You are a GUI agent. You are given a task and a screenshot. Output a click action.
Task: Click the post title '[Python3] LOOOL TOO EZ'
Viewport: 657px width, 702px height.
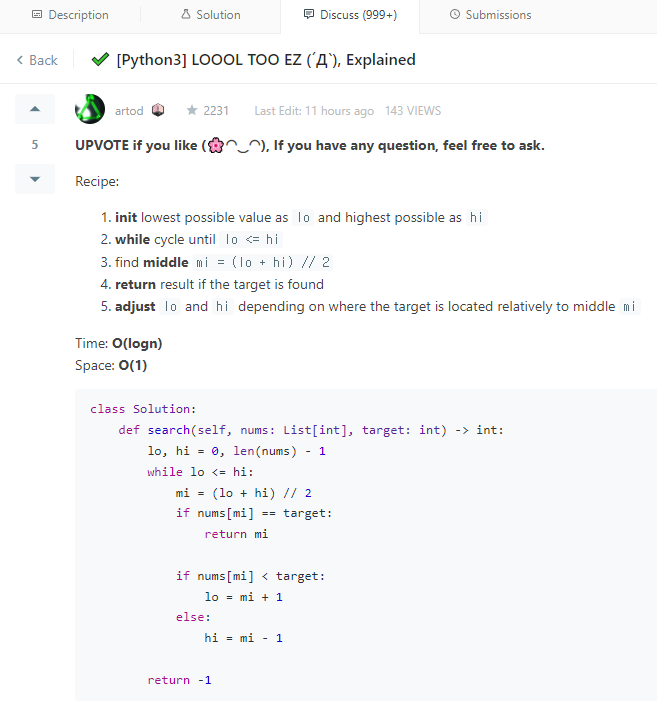266,60
